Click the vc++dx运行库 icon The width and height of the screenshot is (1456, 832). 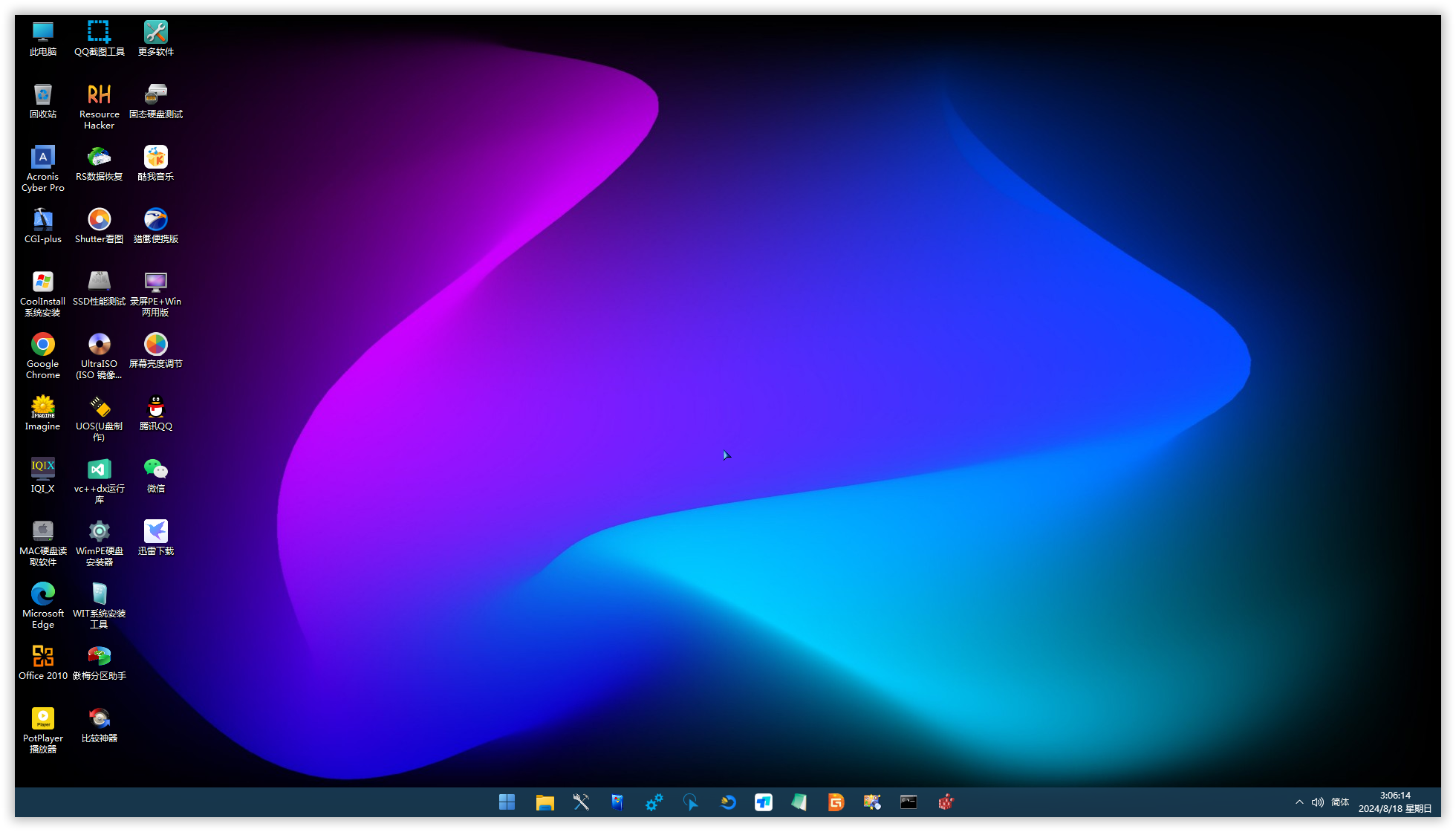100,481
